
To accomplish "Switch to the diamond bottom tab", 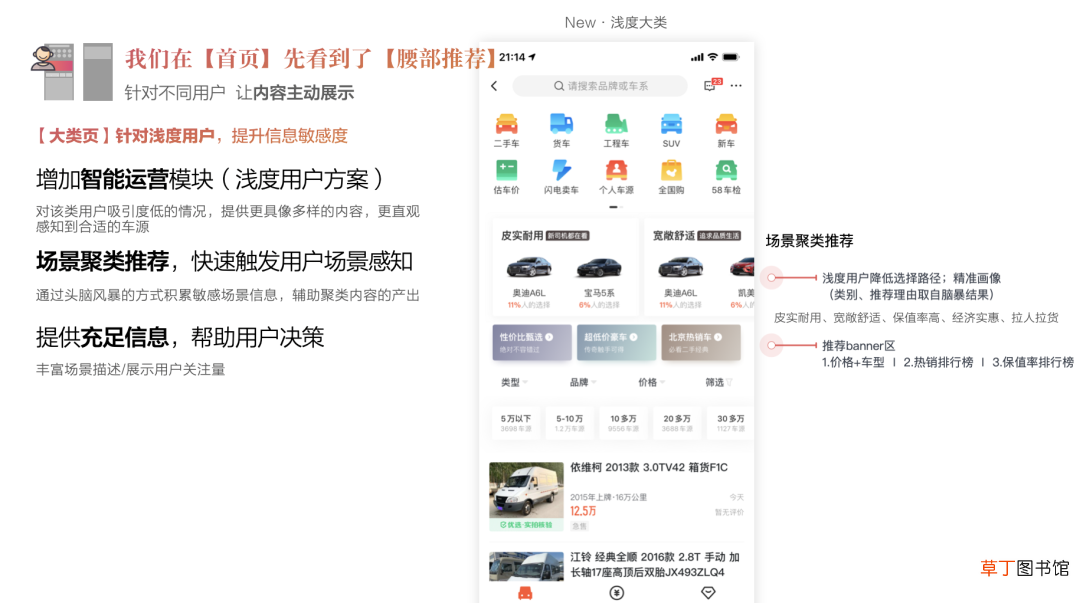I will pos(708,593).
